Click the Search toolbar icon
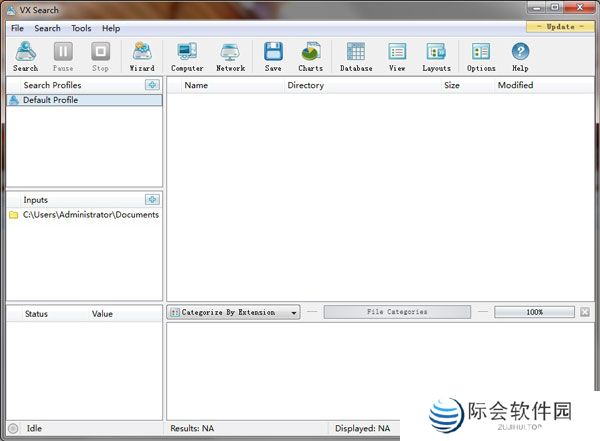Image resolution: width=600 pixels, height=441 pixels. [26, 56]
